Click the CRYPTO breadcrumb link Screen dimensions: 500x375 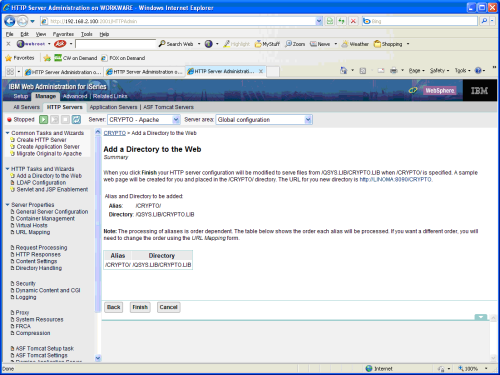coord(115,133)
